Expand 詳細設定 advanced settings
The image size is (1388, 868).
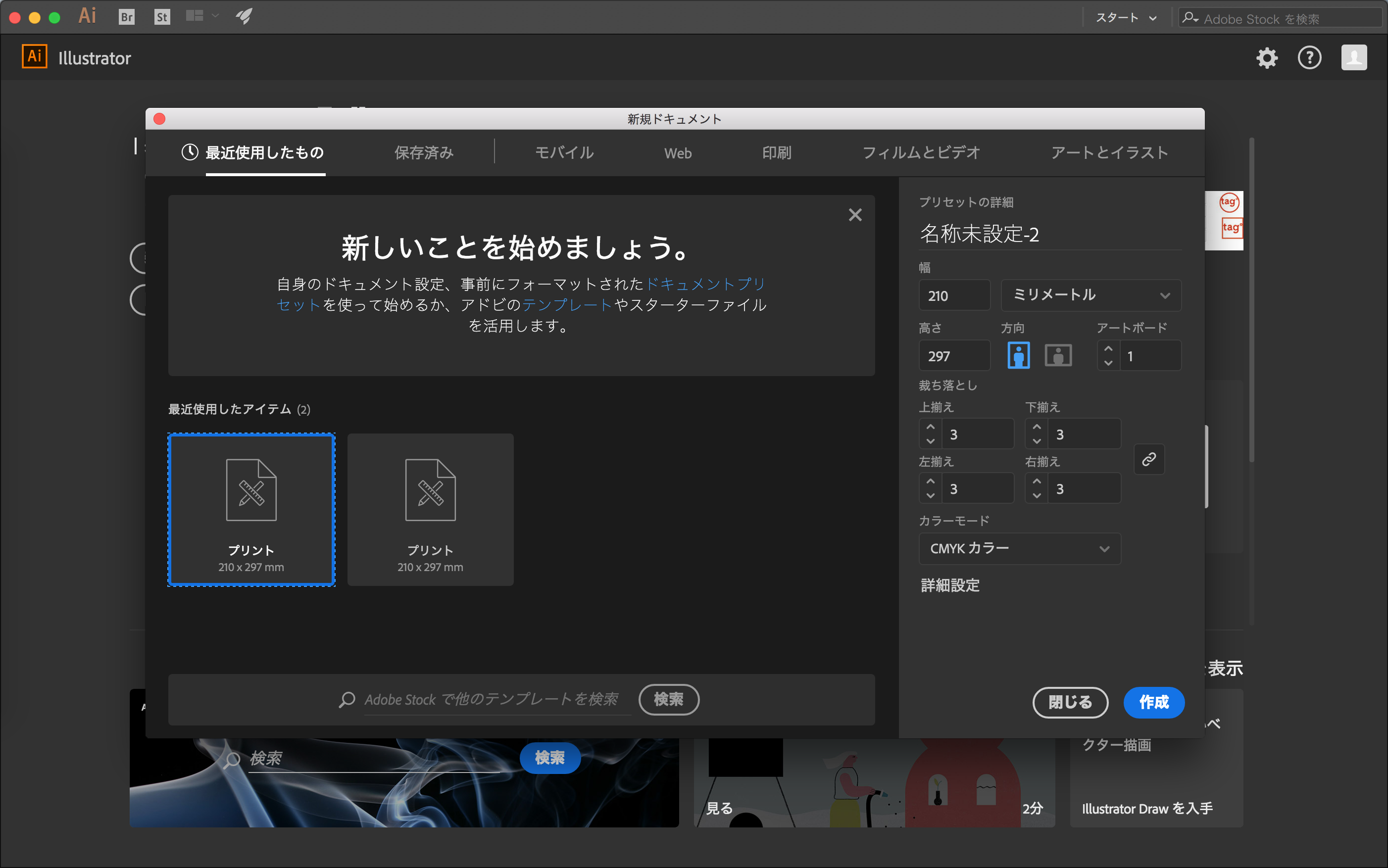[x=950, y=585]
